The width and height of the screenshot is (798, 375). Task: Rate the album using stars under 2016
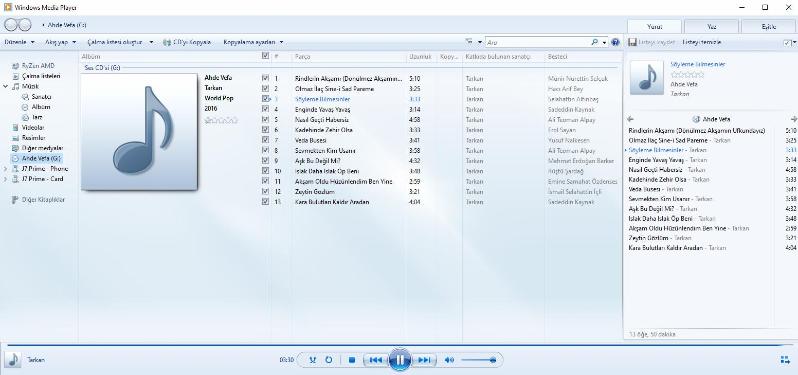tap(221, 121)
